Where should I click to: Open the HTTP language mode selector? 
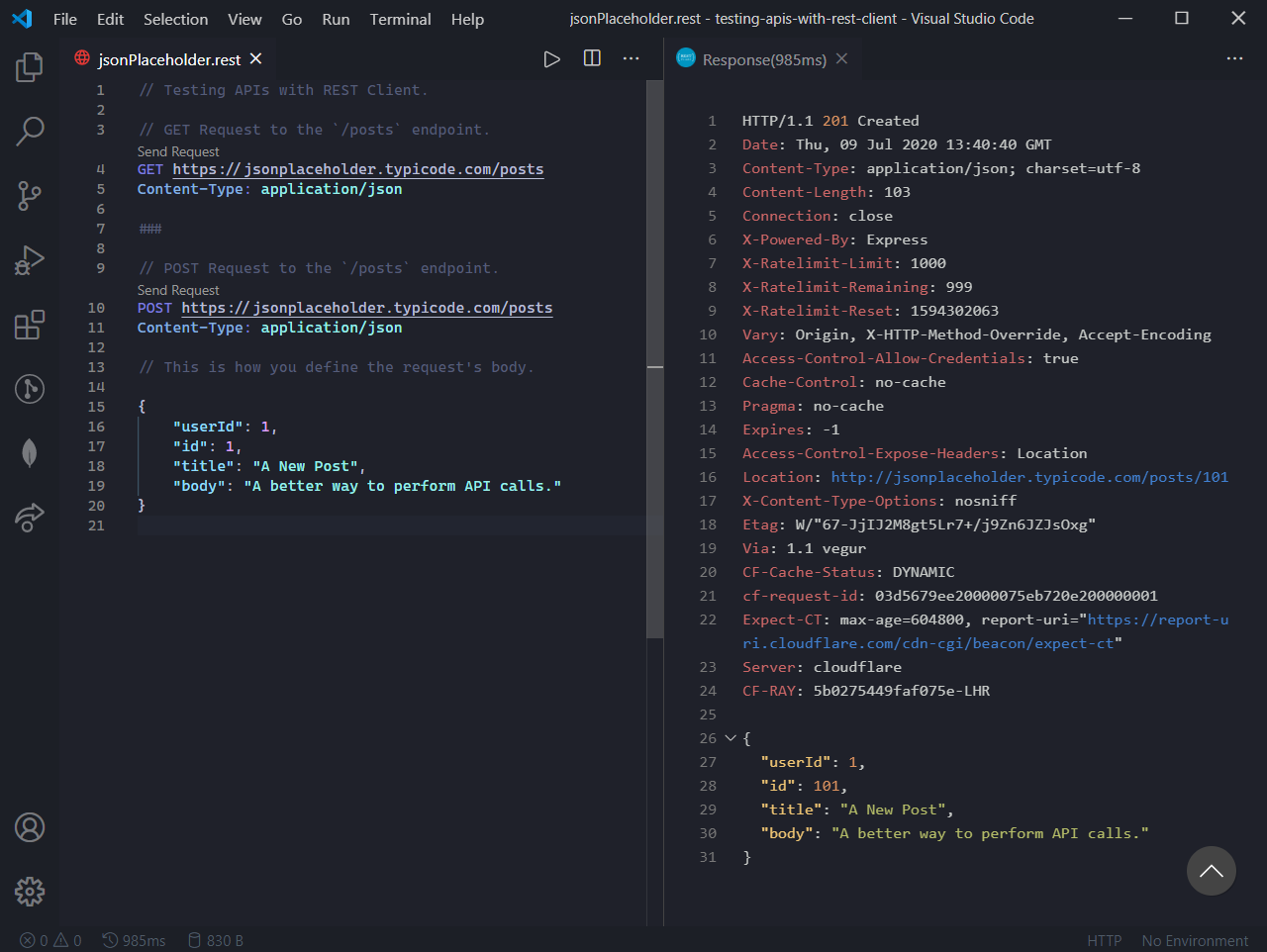(x=1104, y=940)
